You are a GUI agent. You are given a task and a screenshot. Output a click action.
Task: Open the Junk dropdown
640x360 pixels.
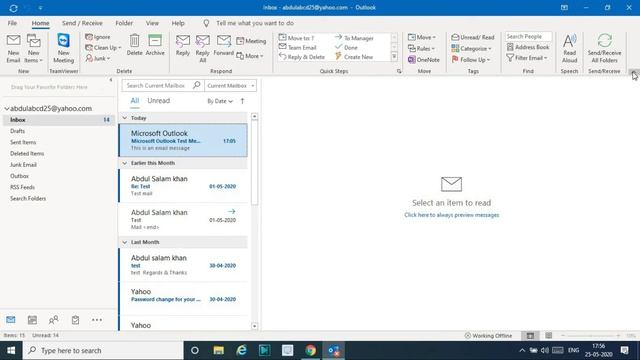click(x=98, y=59)
